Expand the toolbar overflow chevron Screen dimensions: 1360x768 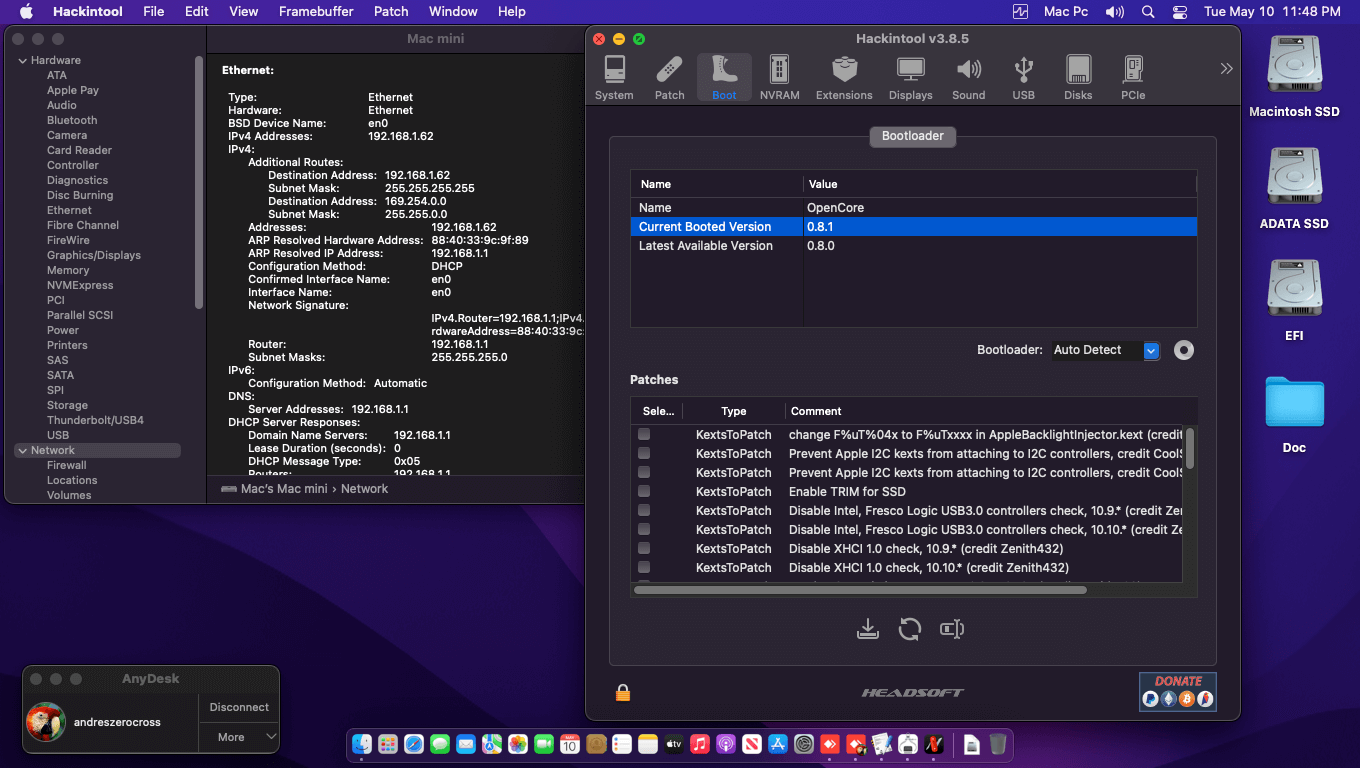tap(1226, 69)
